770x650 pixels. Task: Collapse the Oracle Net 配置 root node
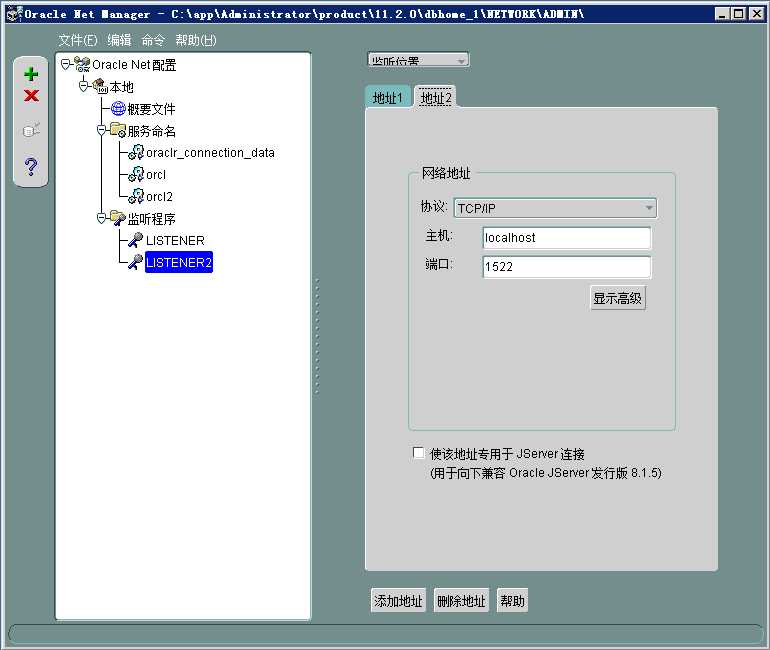[x=65, y=64]
